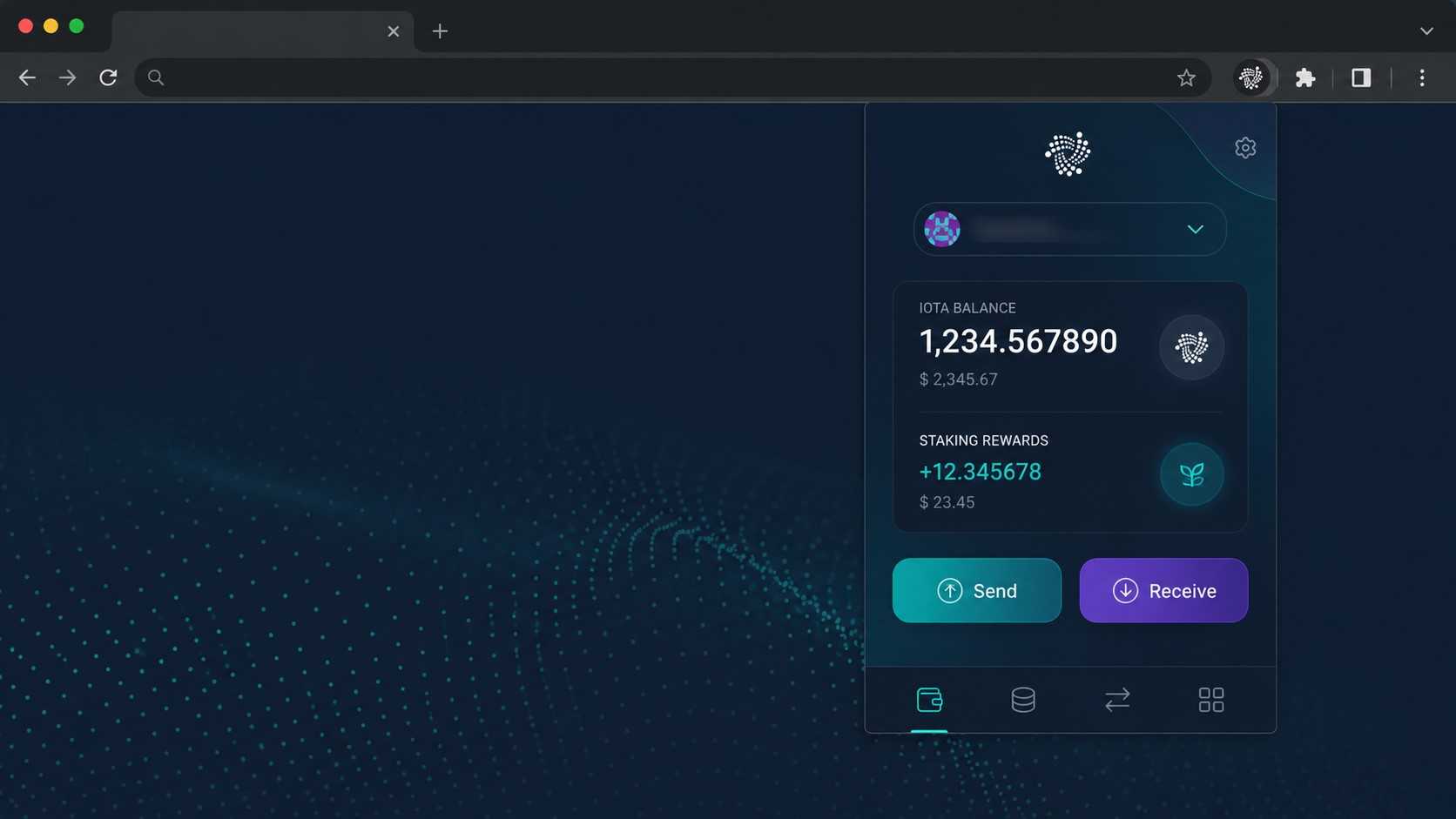The height and width of the screenshot is (819, 1456).
Task: Switch to the transfer arrows tab
Action: tap(1117, 700)
